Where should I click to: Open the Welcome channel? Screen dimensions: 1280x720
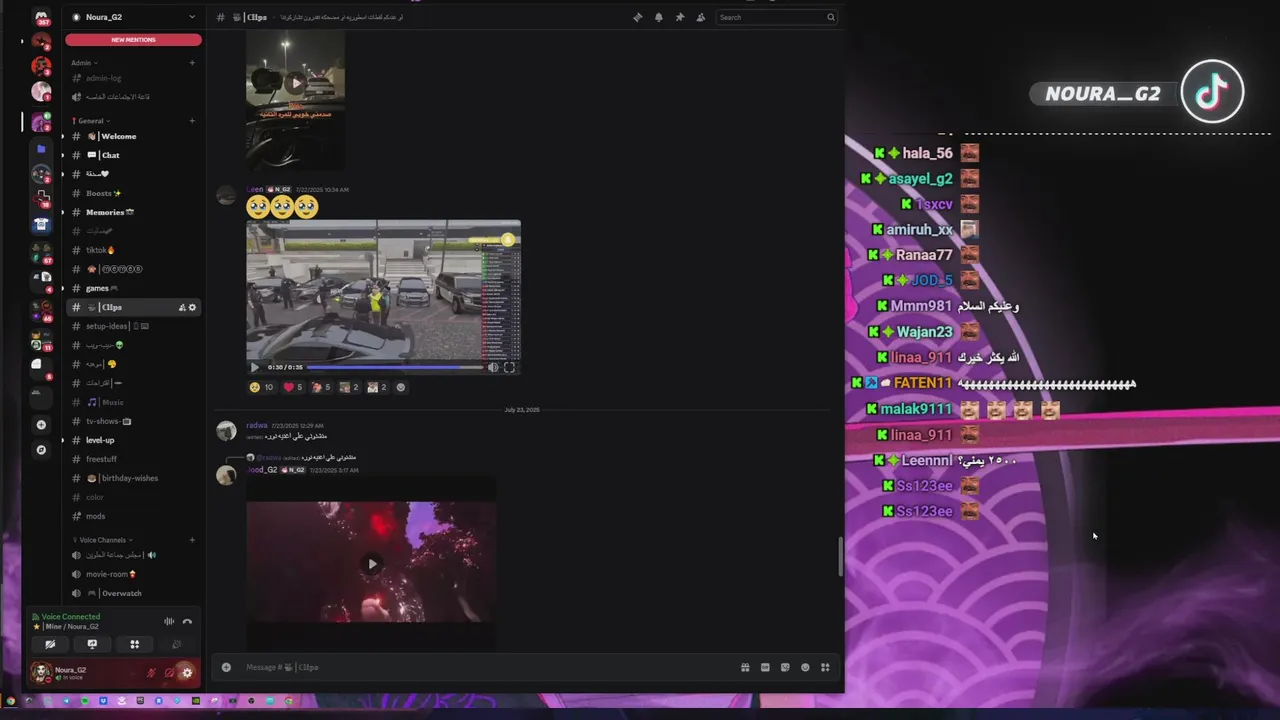(133, 136)
